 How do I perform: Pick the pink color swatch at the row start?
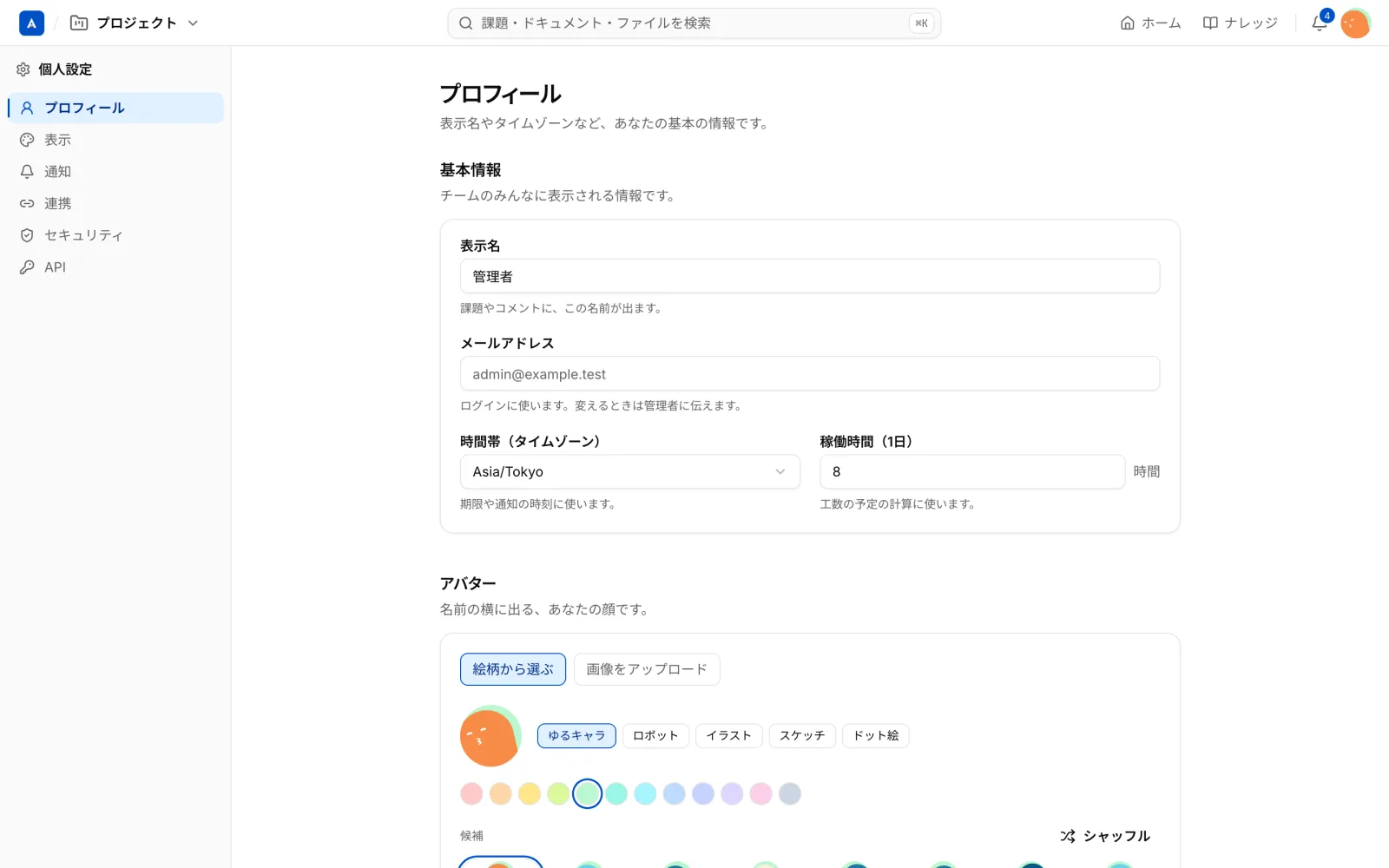click(x=471, y=793)
